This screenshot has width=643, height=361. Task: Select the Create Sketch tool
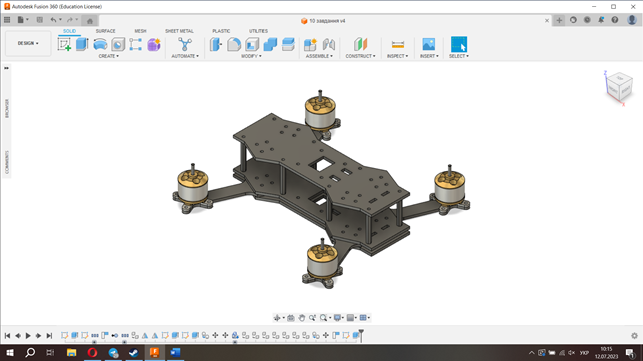pos(64,44)
